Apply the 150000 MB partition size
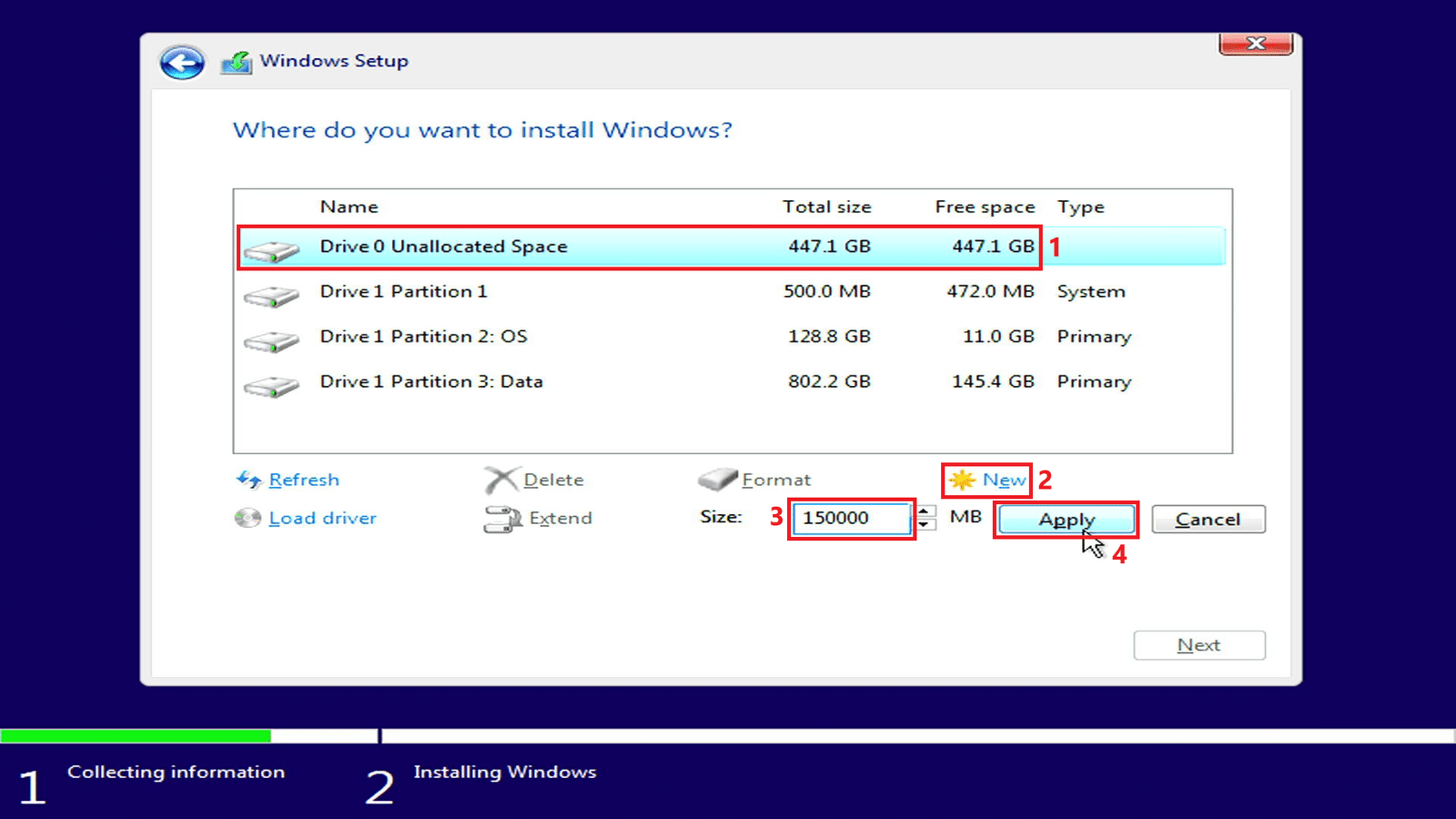Viewport: 1456px width, 819px height. (1067, 520)
